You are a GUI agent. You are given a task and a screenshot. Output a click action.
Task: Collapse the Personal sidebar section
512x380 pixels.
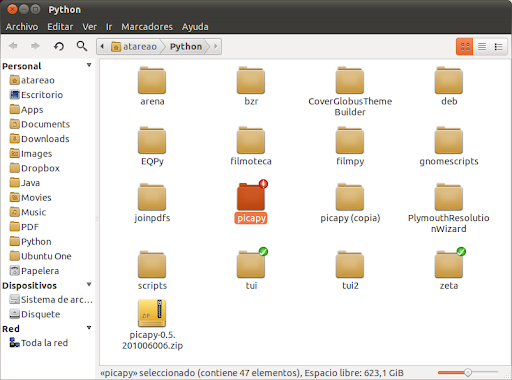click(89, 65)
